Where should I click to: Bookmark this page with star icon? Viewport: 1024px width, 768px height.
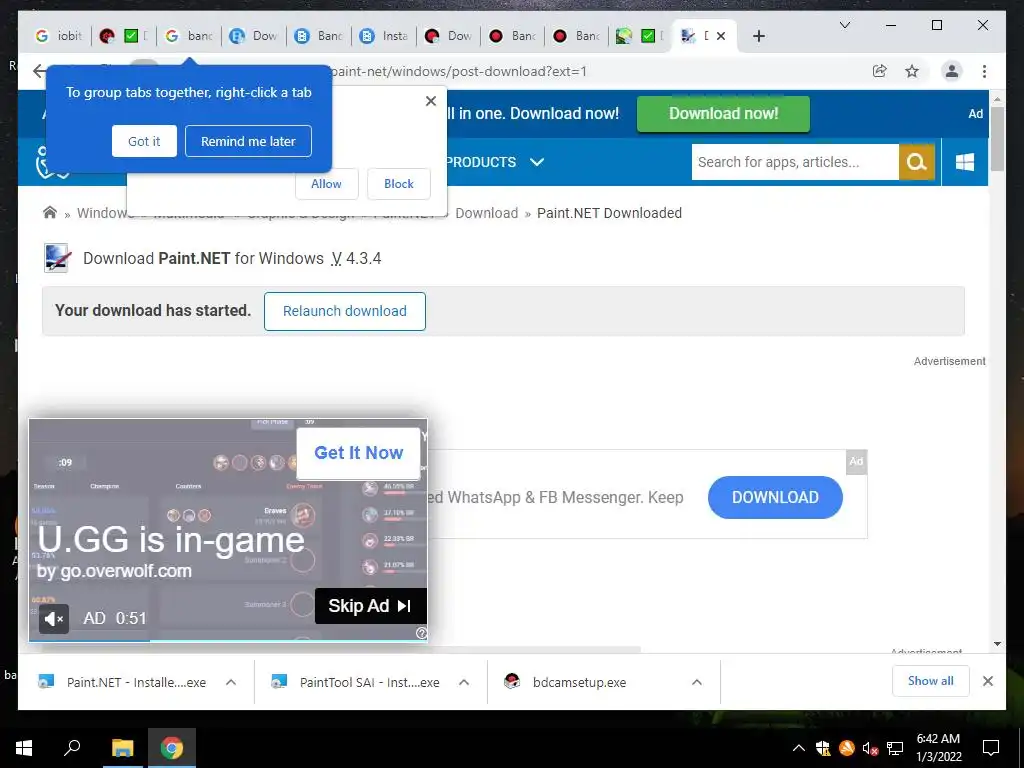point(912,71)
